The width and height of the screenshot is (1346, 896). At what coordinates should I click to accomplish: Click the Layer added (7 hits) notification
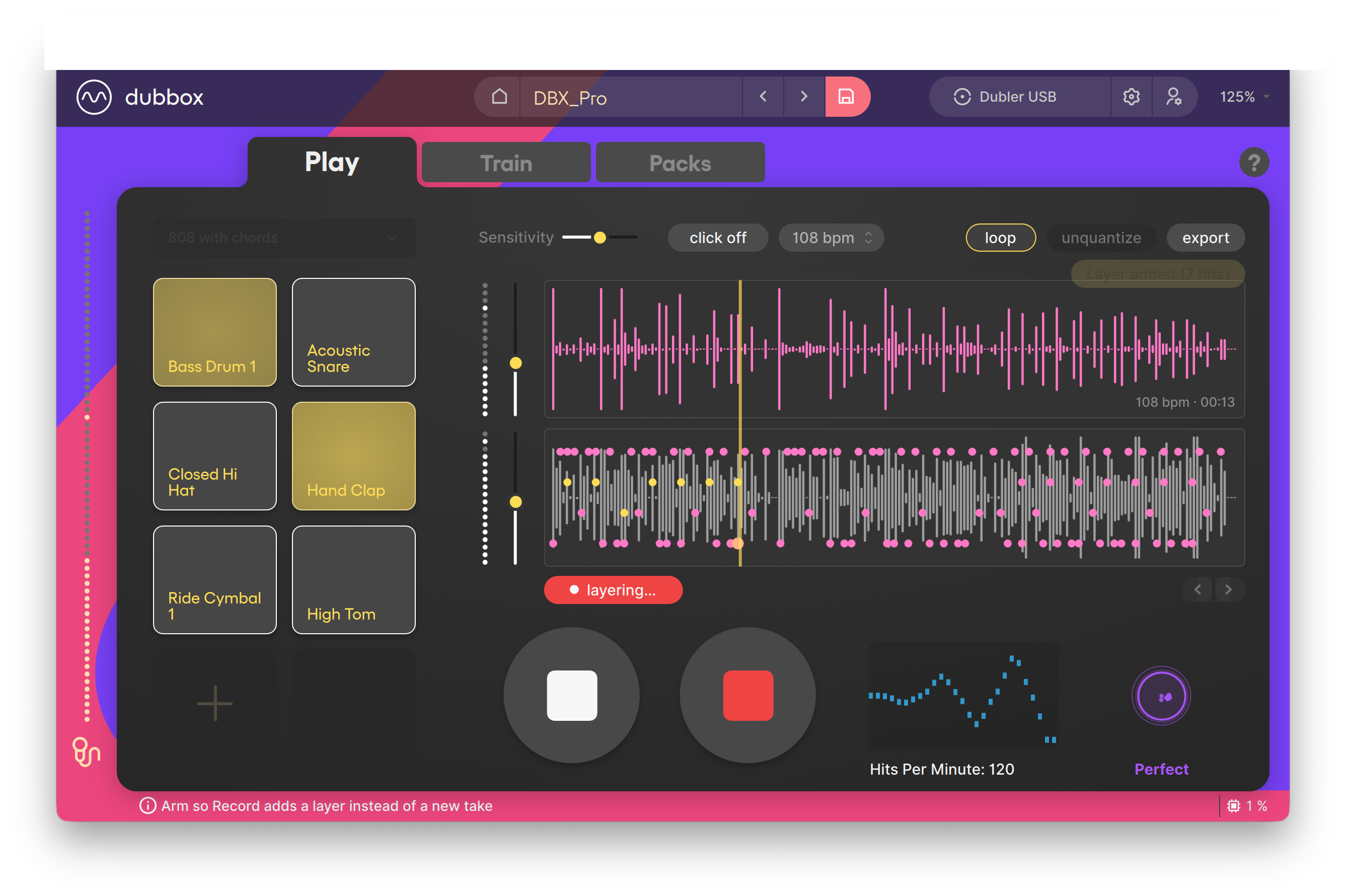(x=1157, y=274)
